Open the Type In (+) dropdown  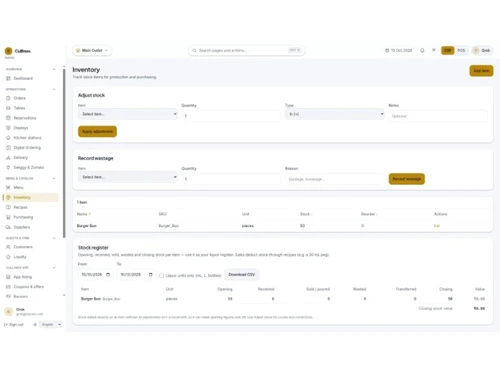334,114
